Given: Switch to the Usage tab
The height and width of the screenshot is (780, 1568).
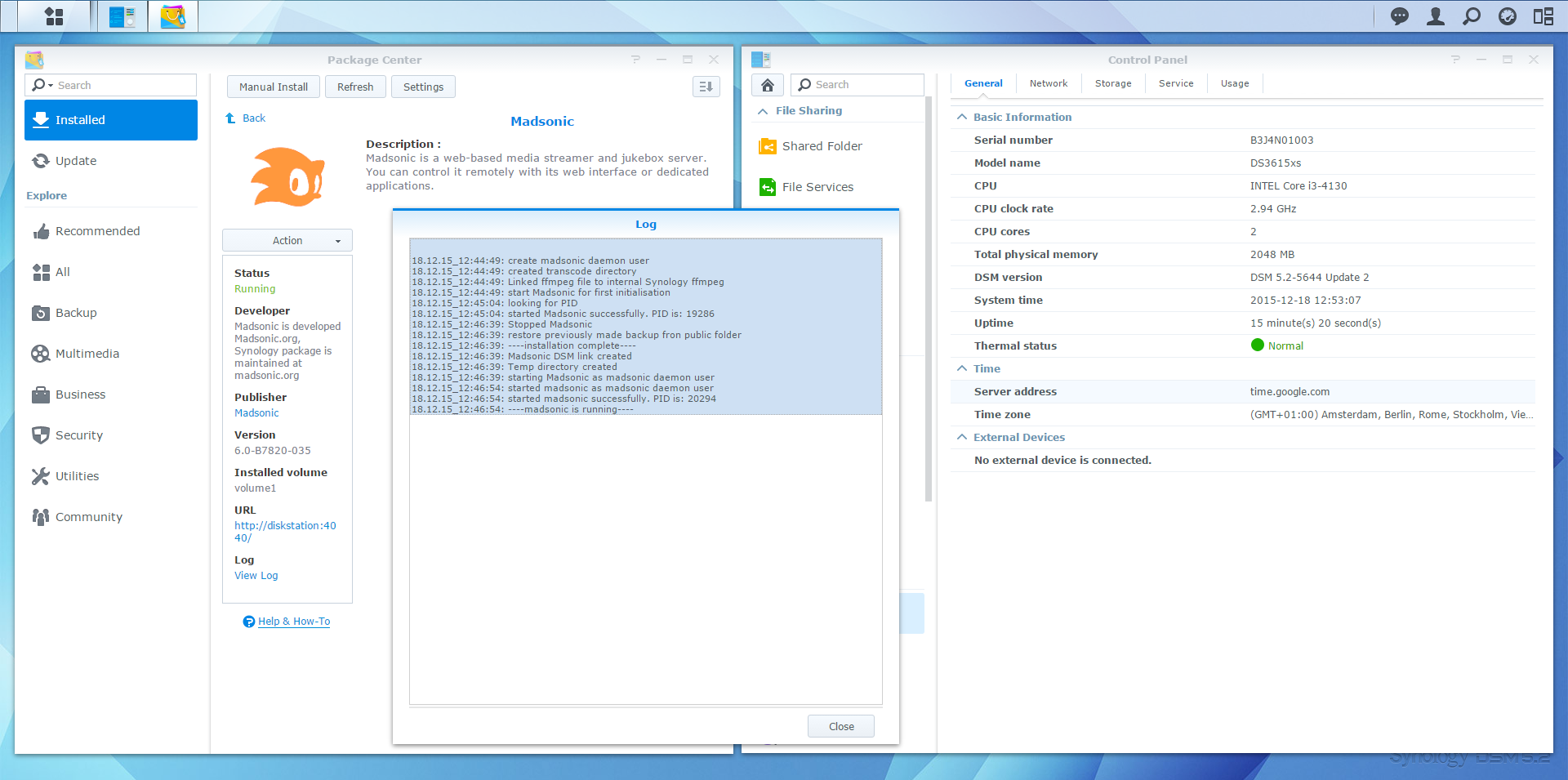Looking at the screenshot, I should coord(1235,83).
